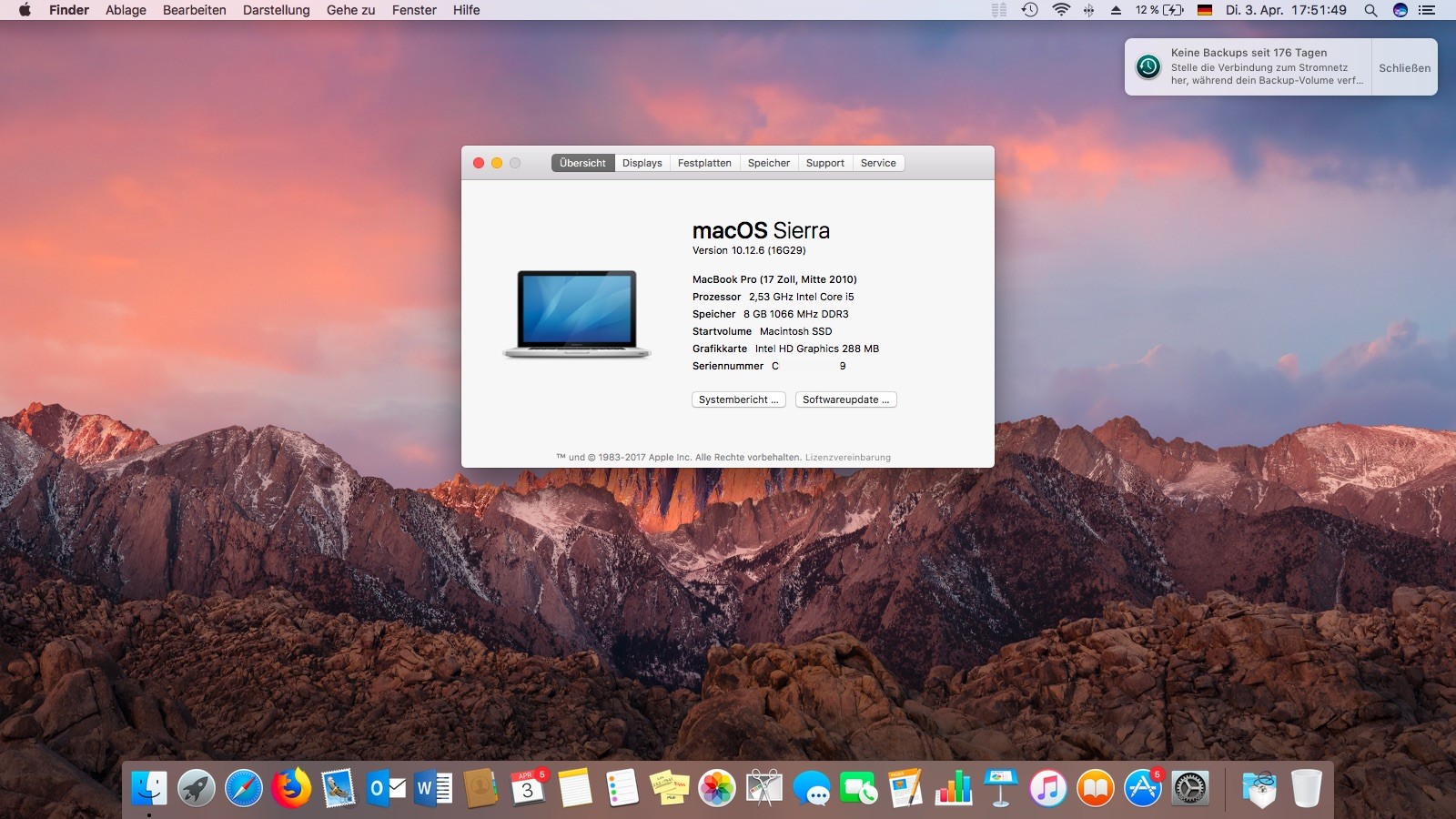Open the Trash in the Dock
The width and height of the screenshot is (1456, 819).
click(1307, 788)
